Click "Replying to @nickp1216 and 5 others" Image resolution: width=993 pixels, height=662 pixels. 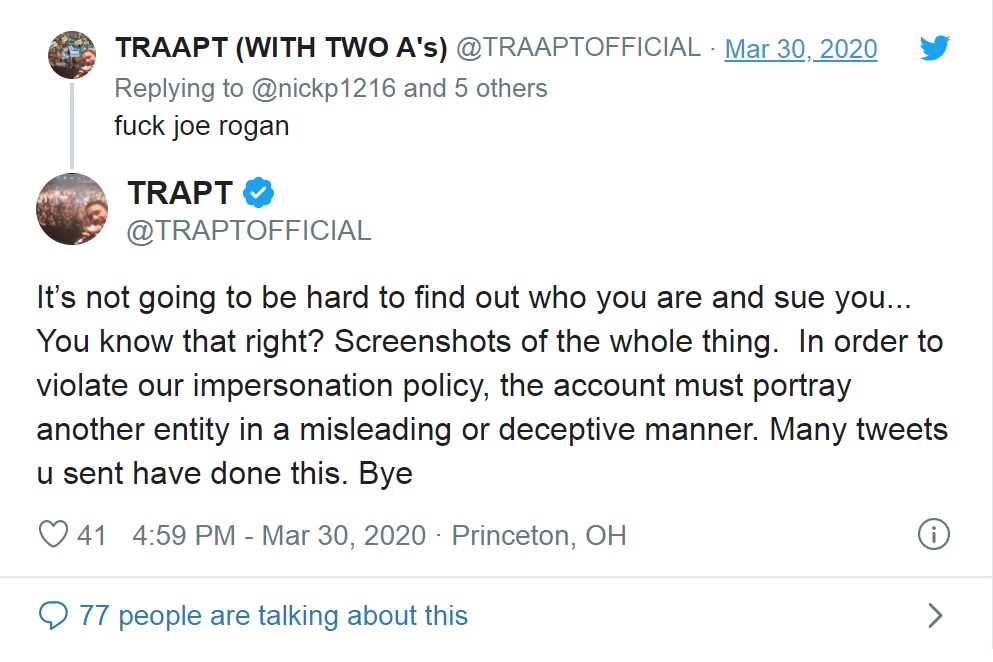(x=331, y=89)
